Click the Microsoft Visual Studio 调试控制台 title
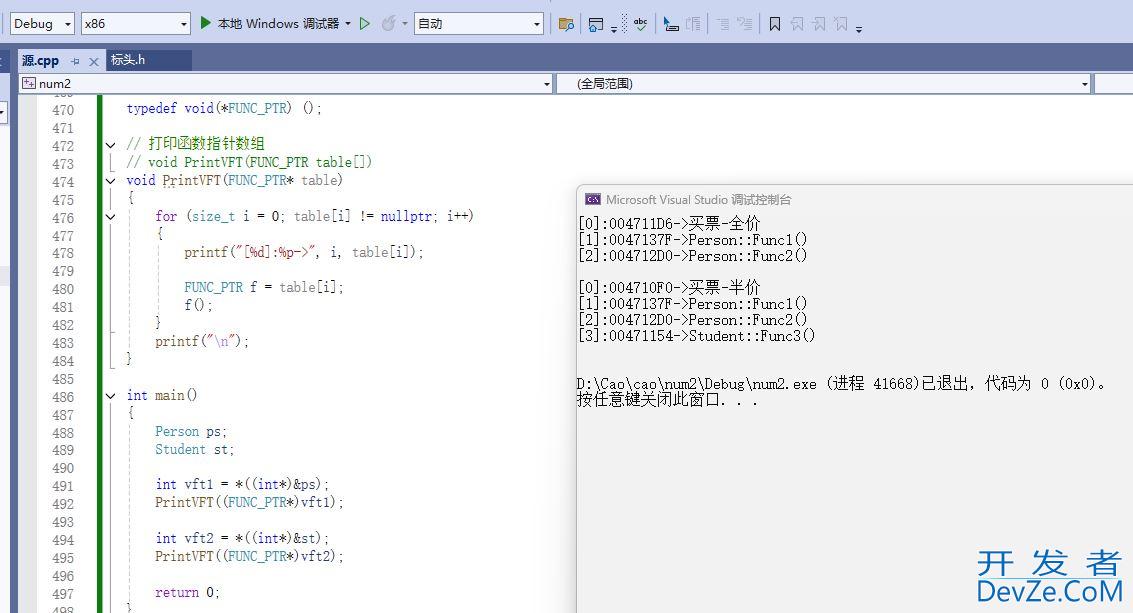This screenshot has height=613, width=1133. tap(699, 200)
